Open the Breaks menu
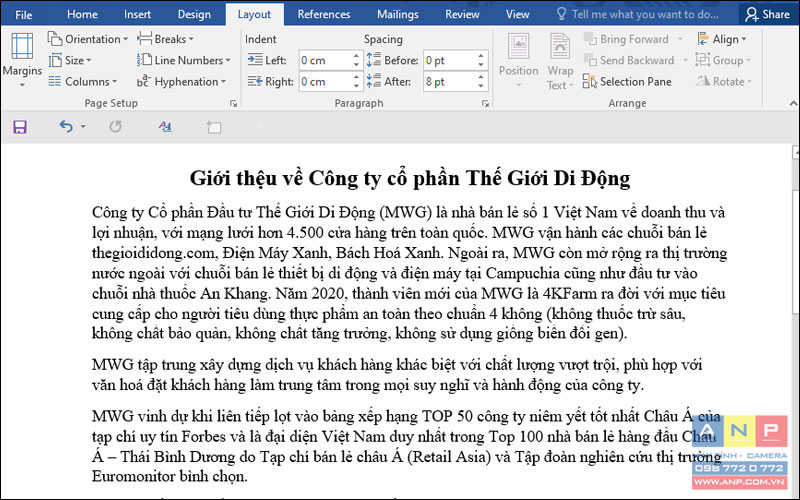 pyautogui.click(x=165, y=39)
